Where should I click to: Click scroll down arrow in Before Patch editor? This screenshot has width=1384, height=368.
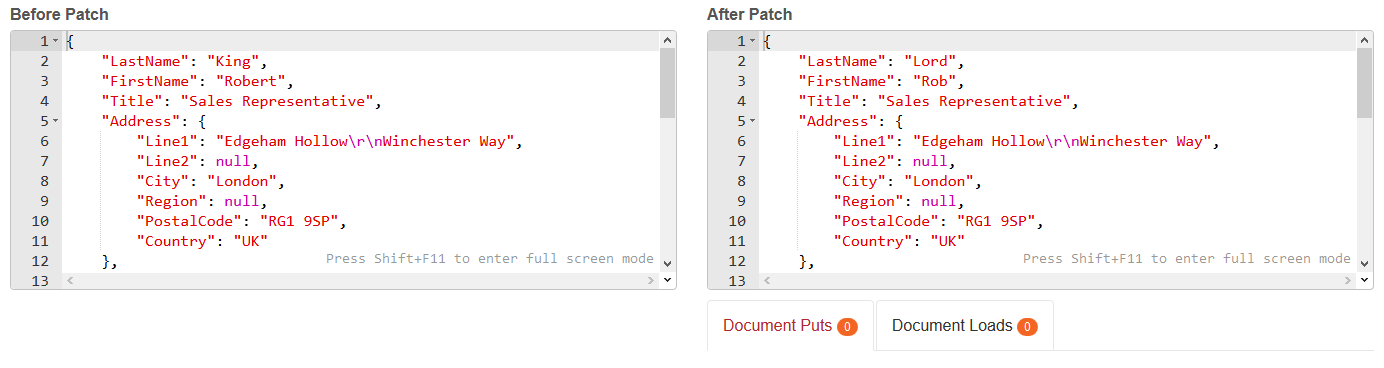click(668, 263)
